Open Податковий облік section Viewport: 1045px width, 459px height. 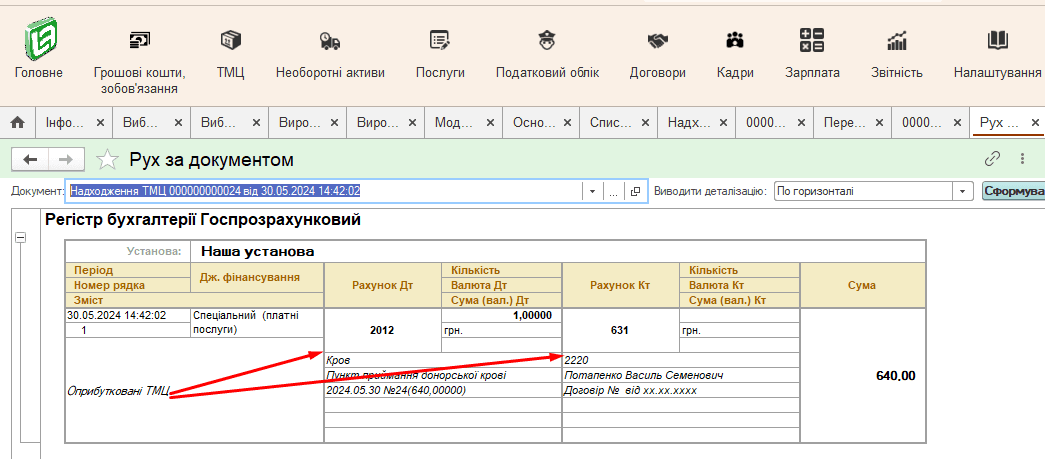click(547, 42)
